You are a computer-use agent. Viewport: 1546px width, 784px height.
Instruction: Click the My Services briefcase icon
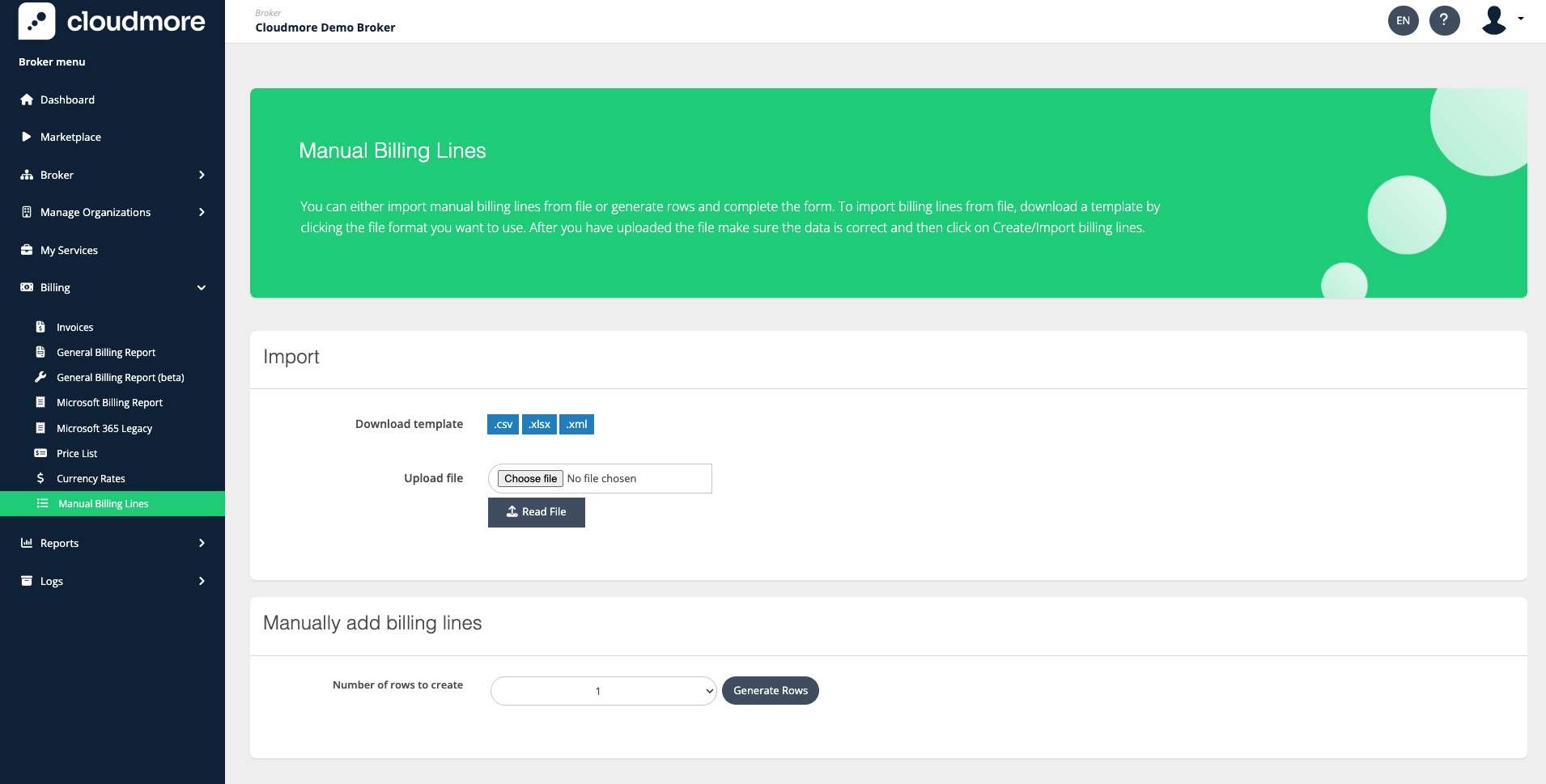tap(27, 250)
